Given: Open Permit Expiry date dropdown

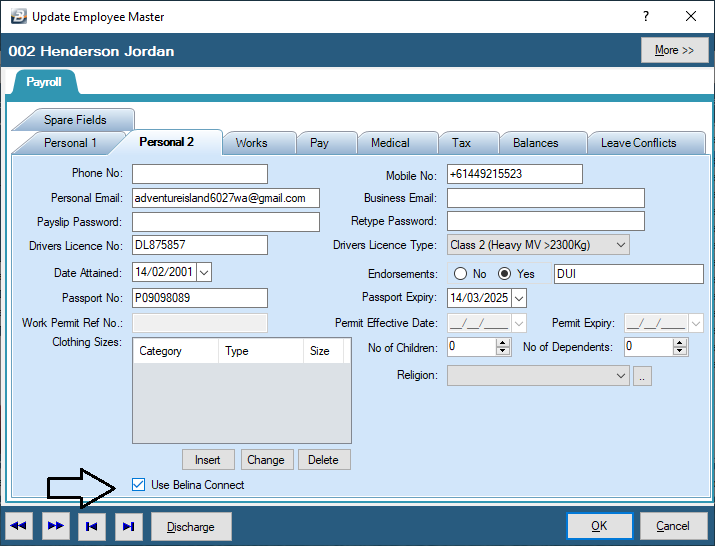Looking at the screenshot, I should 696,324.
